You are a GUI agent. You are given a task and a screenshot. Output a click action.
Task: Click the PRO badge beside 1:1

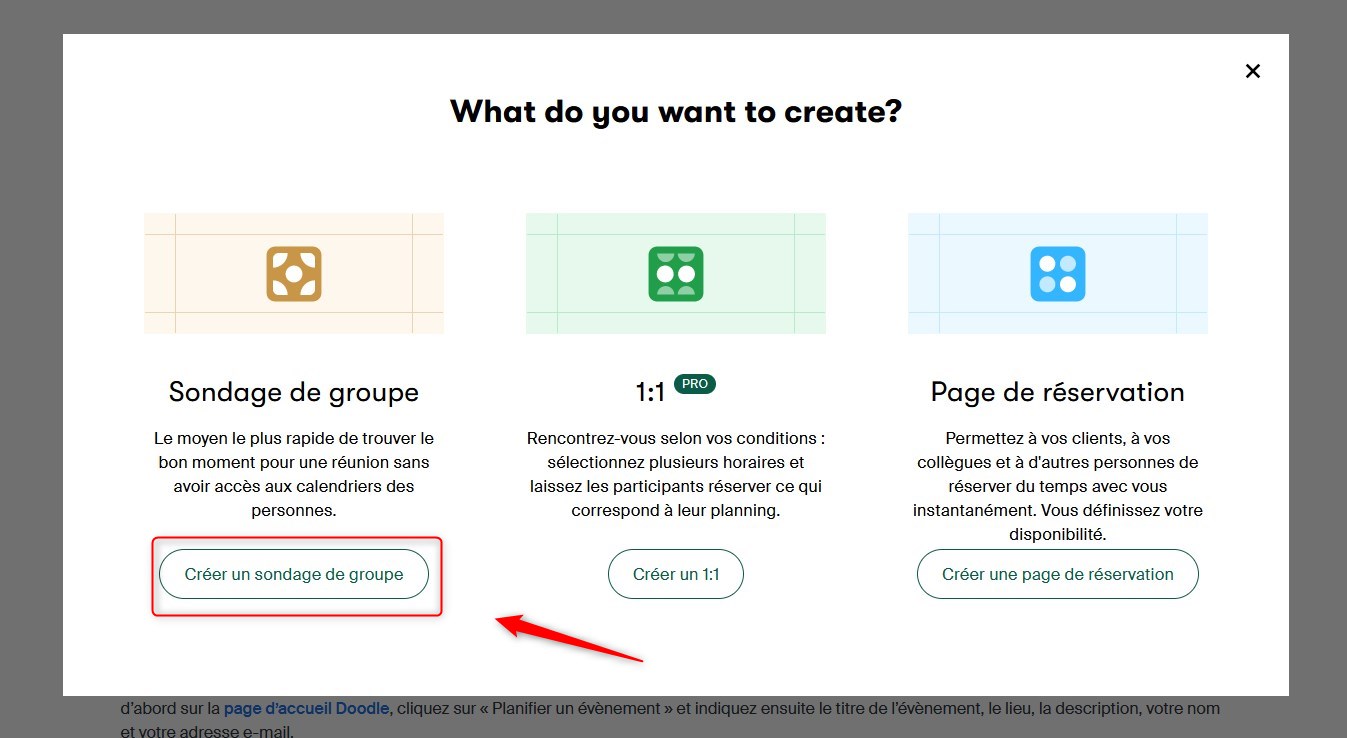point(695,384)
